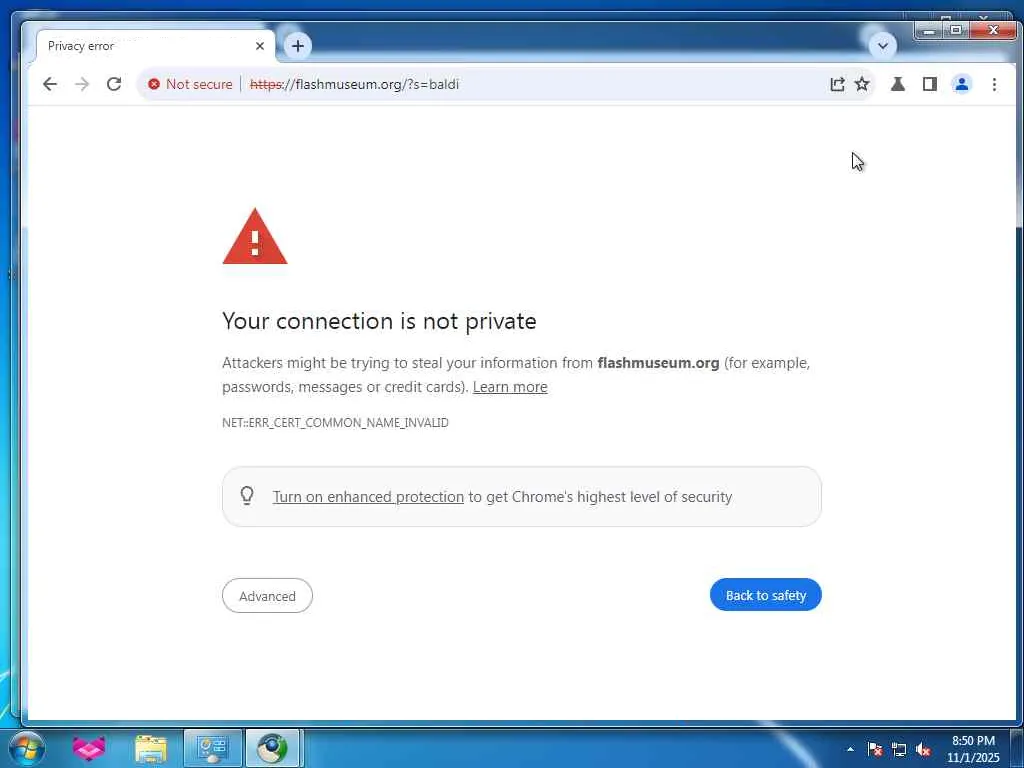Bookmark this page with the star icon
The image size is (1024, 768).
(x=862, y=84)
